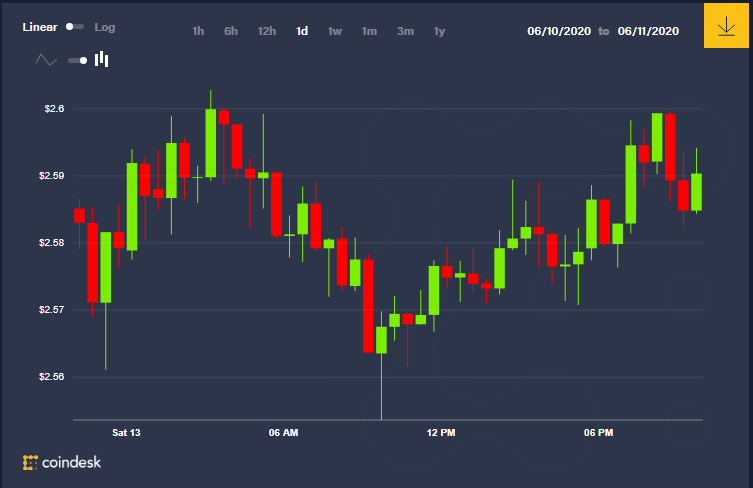Select the 1d time range
The width and height of the screenshot is (753, 488).
click(302, 31)
